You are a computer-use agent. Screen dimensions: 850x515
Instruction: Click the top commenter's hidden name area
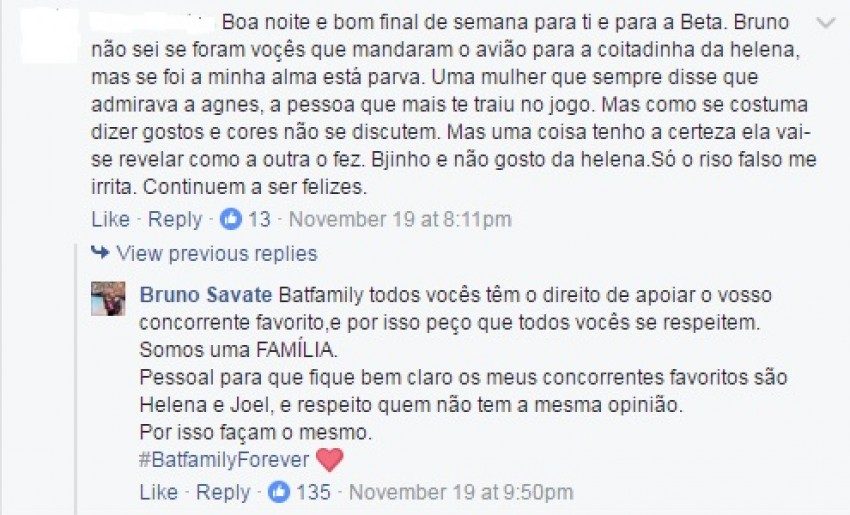150,20
